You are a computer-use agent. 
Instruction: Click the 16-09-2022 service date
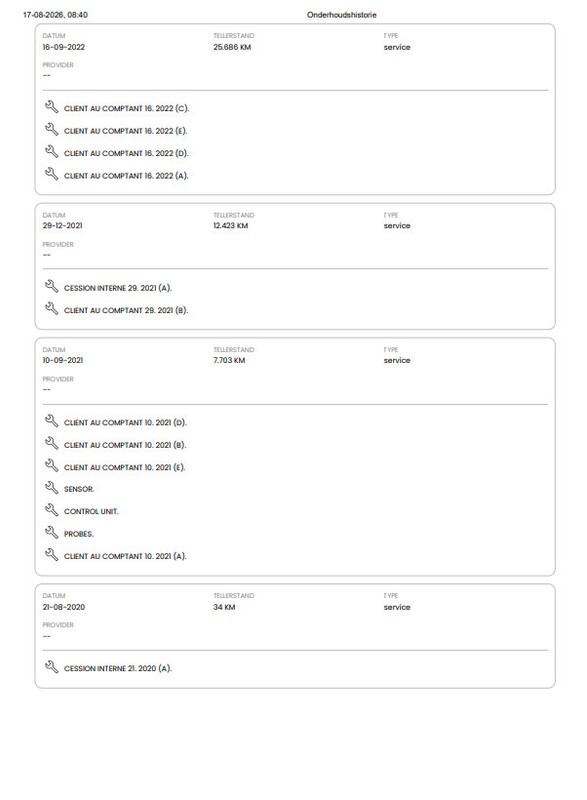64,47
